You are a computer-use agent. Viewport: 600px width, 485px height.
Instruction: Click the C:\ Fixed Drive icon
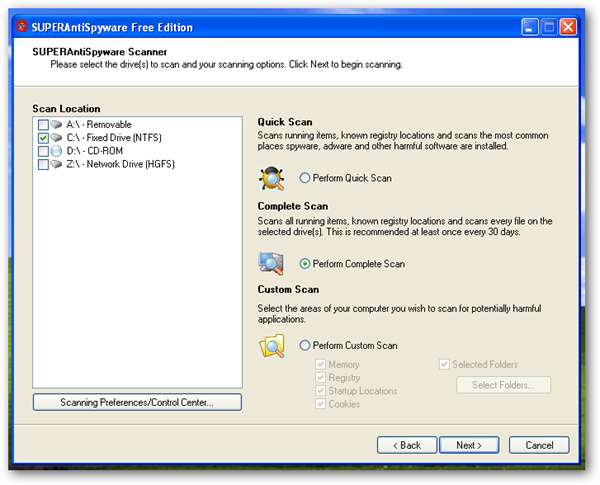[56, 137]
